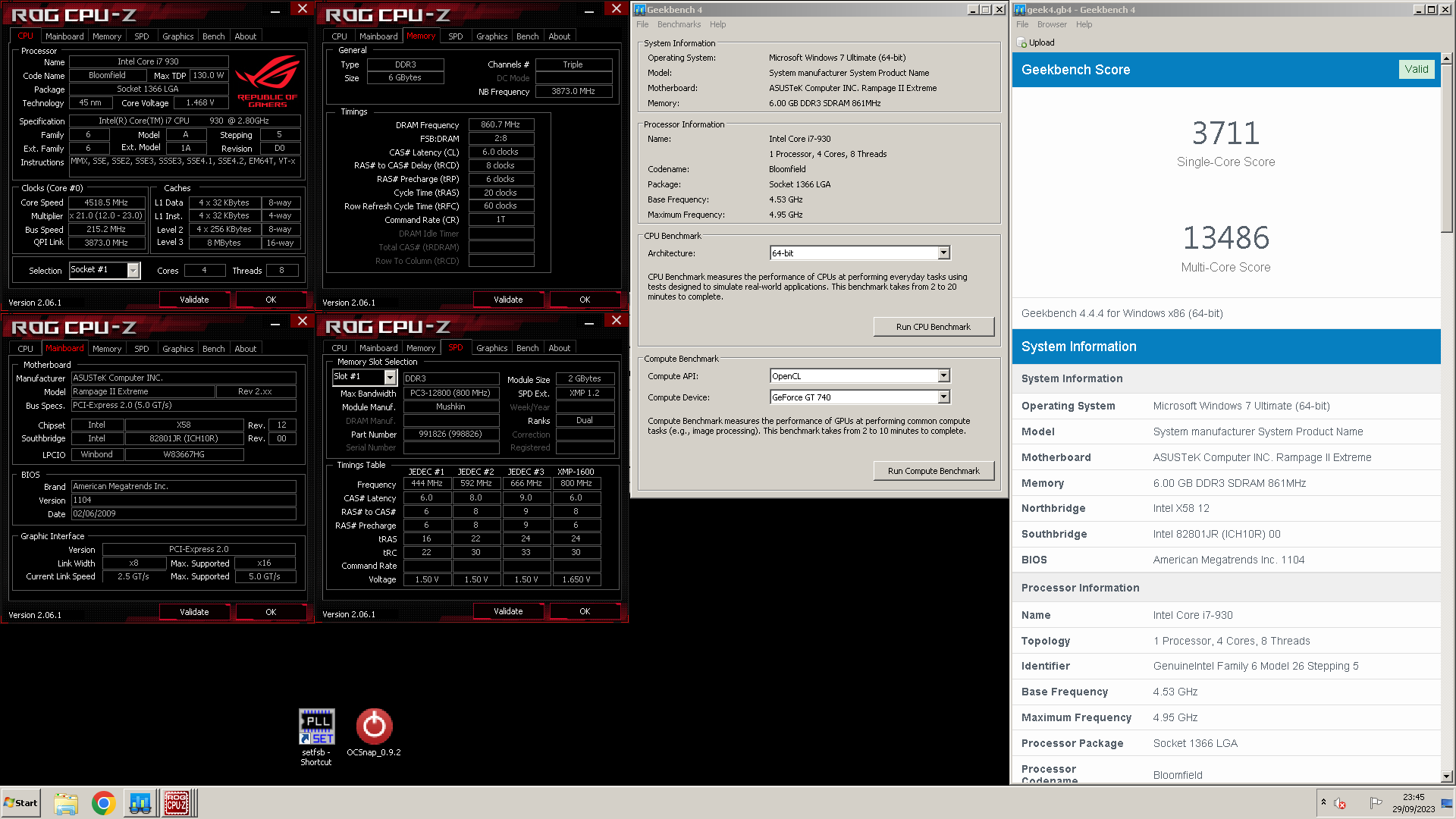Screen dimensions: 1456x819
Task: Click the Model field Rampage II Extreme
Action: pyautogui.click(x=143, y=391)
